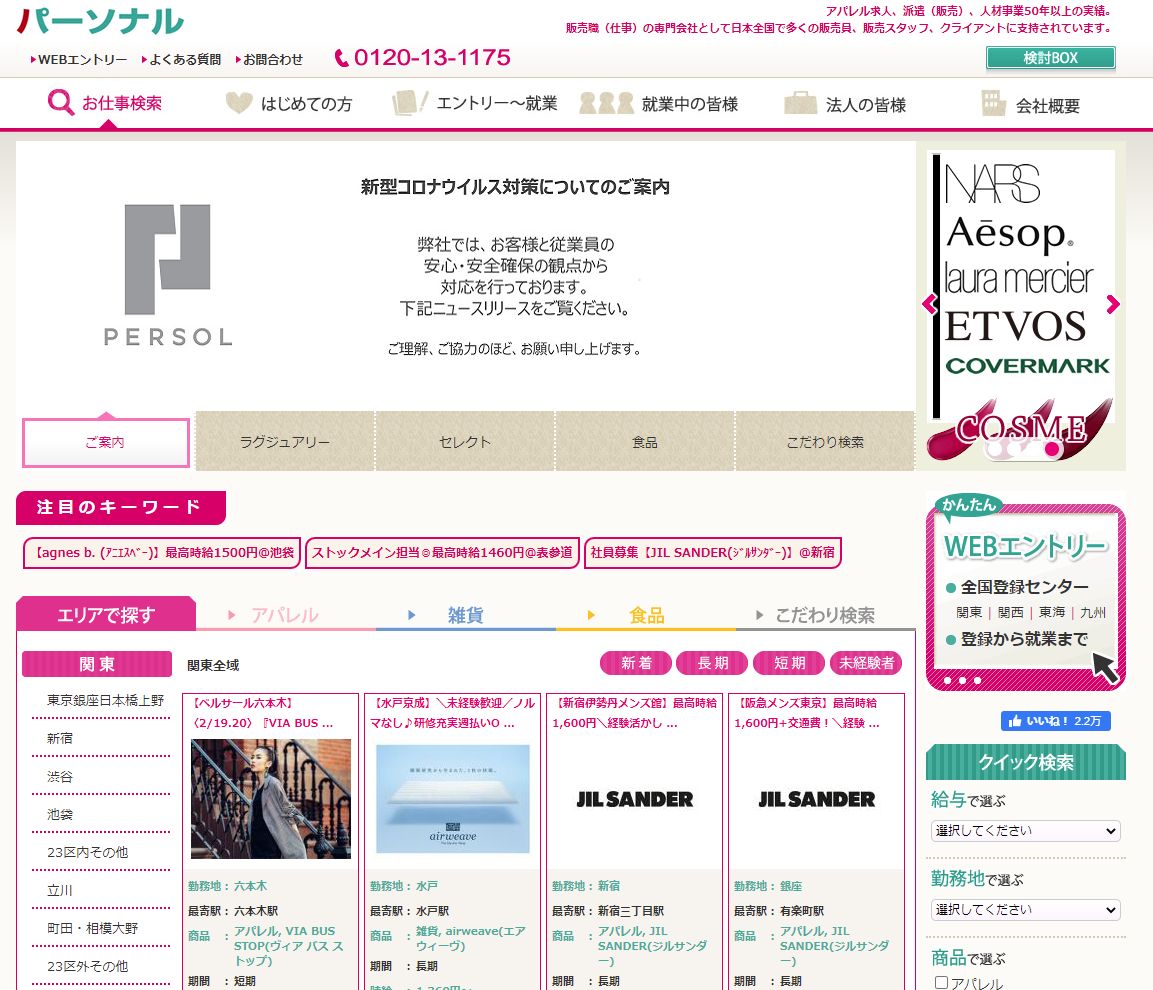Viewport: 1153px width, 990px height.
Task: Click the briefcase icon beside 法人の皆様
Action: (x=800, y=103)
